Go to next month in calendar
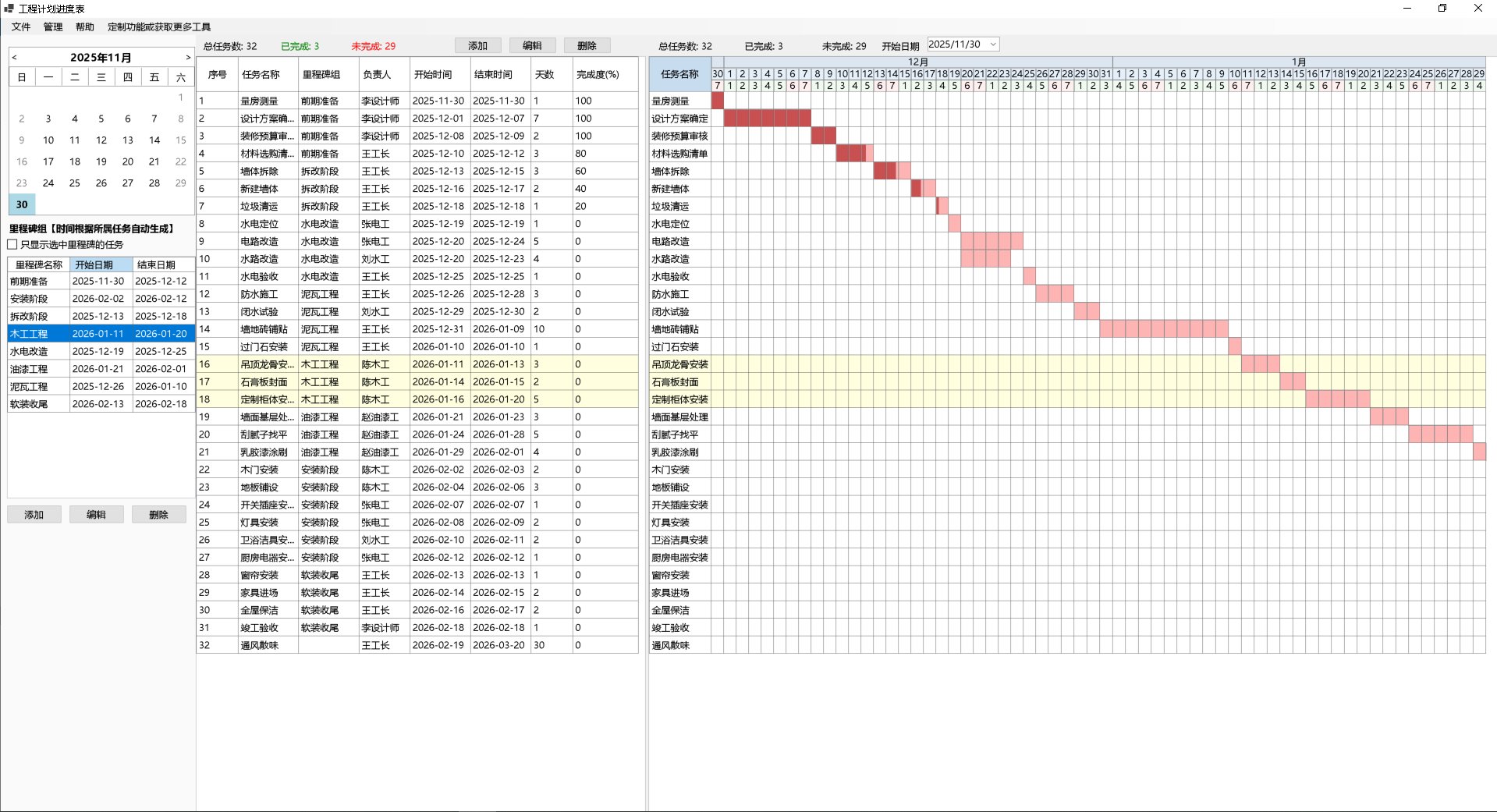The image size is (1497, 812). click(x=188, y=58)
